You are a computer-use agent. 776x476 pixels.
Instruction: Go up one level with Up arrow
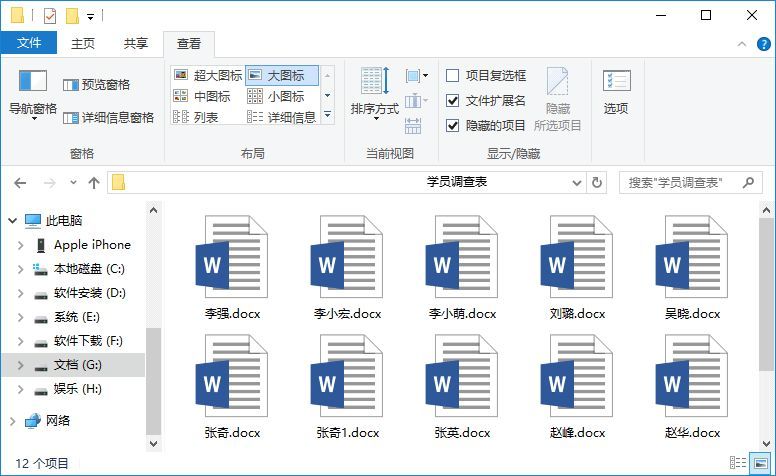(x=94, y=183)
